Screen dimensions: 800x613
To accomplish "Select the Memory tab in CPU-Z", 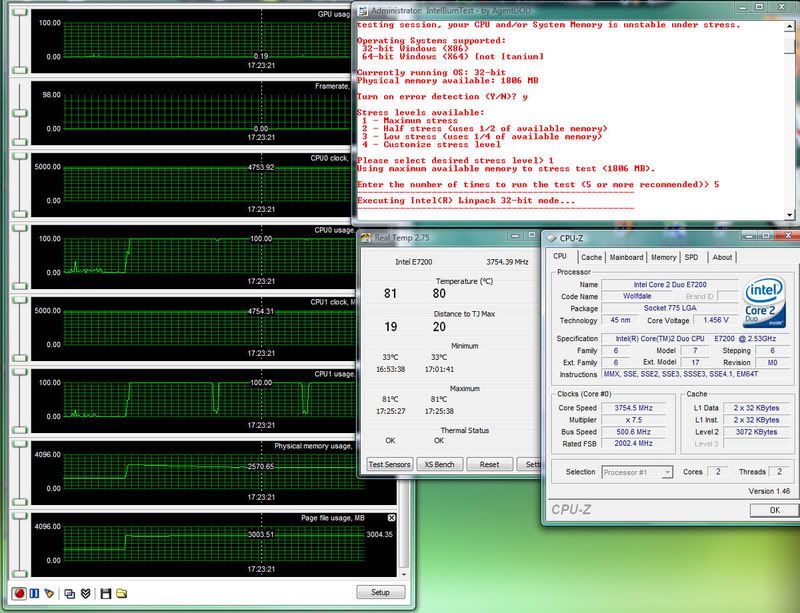I will point(664,257).
